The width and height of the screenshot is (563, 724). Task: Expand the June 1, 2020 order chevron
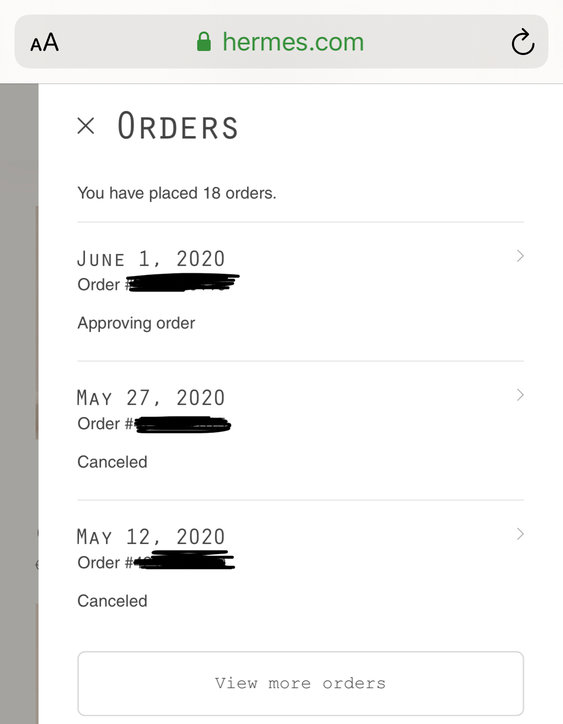pos(520,256)
